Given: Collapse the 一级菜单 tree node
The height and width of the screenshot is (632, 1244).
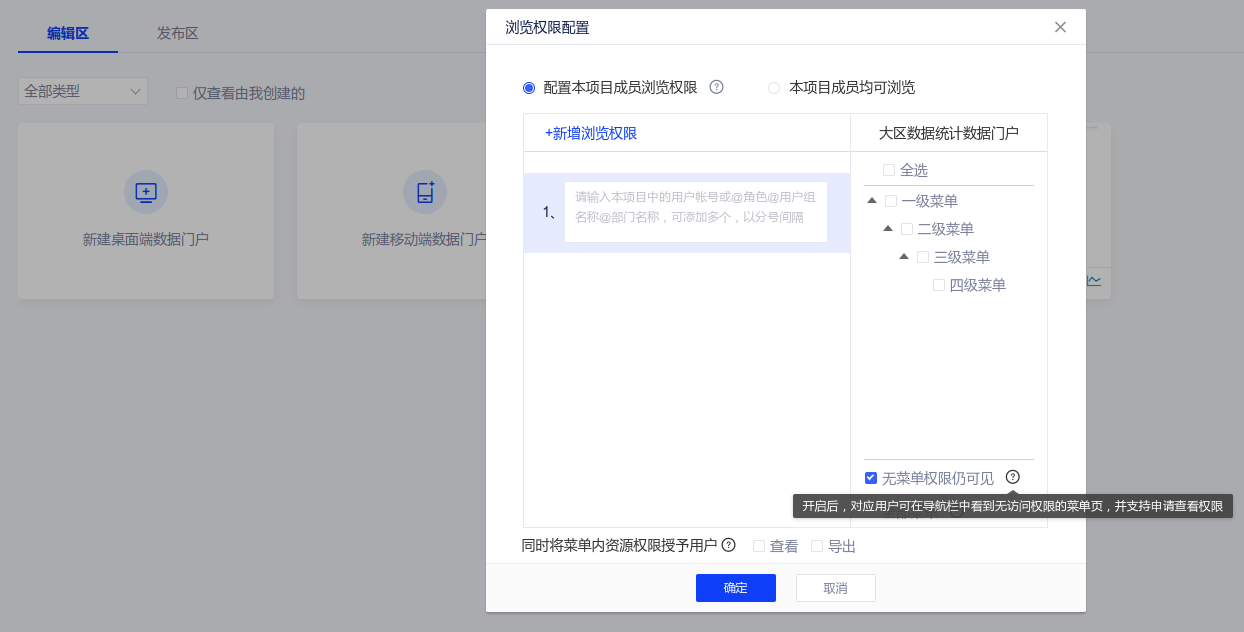Looking at the screenshot, I should (x=872, y=201).
